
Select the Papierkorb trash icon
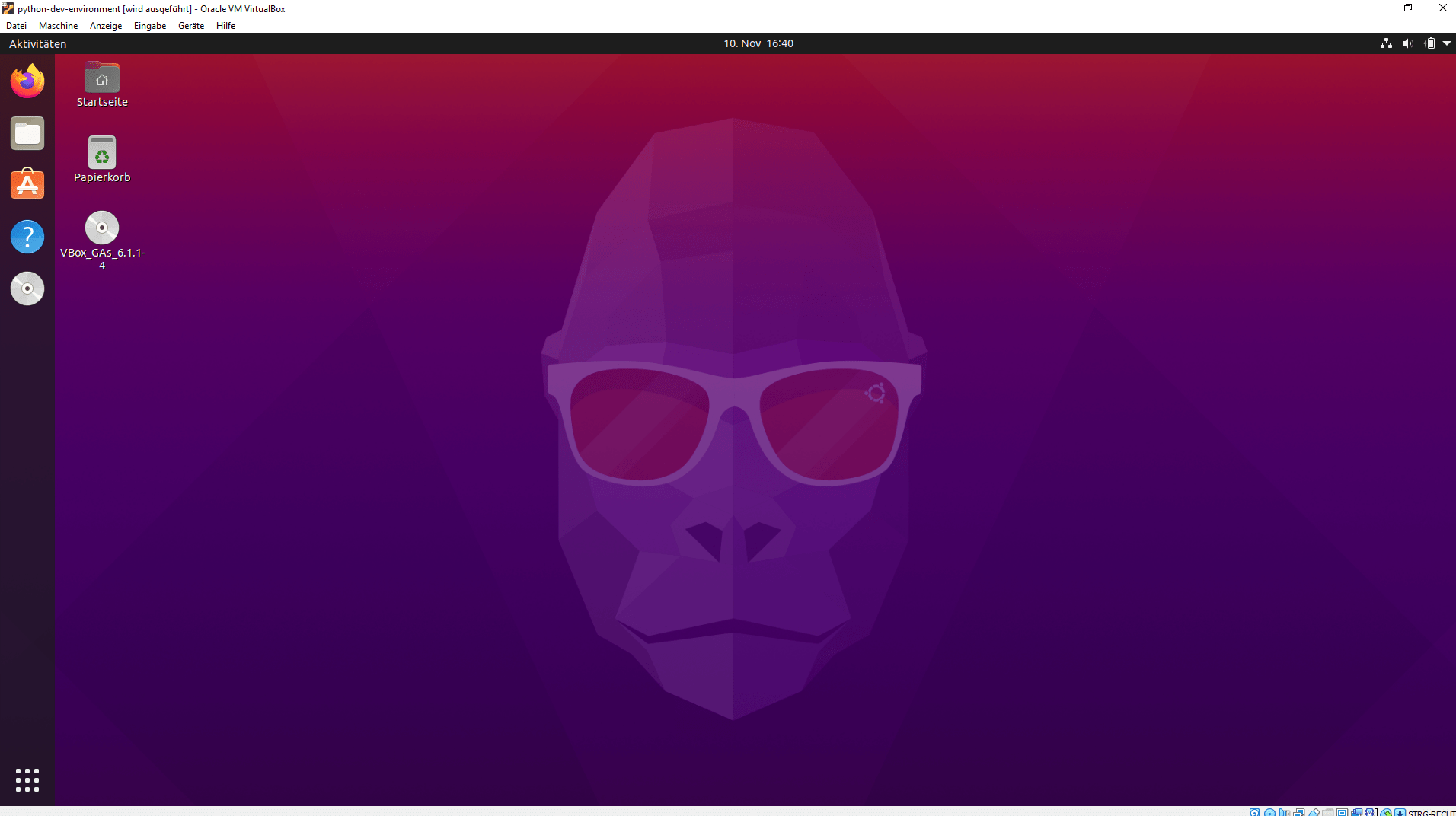pos(102,154)
